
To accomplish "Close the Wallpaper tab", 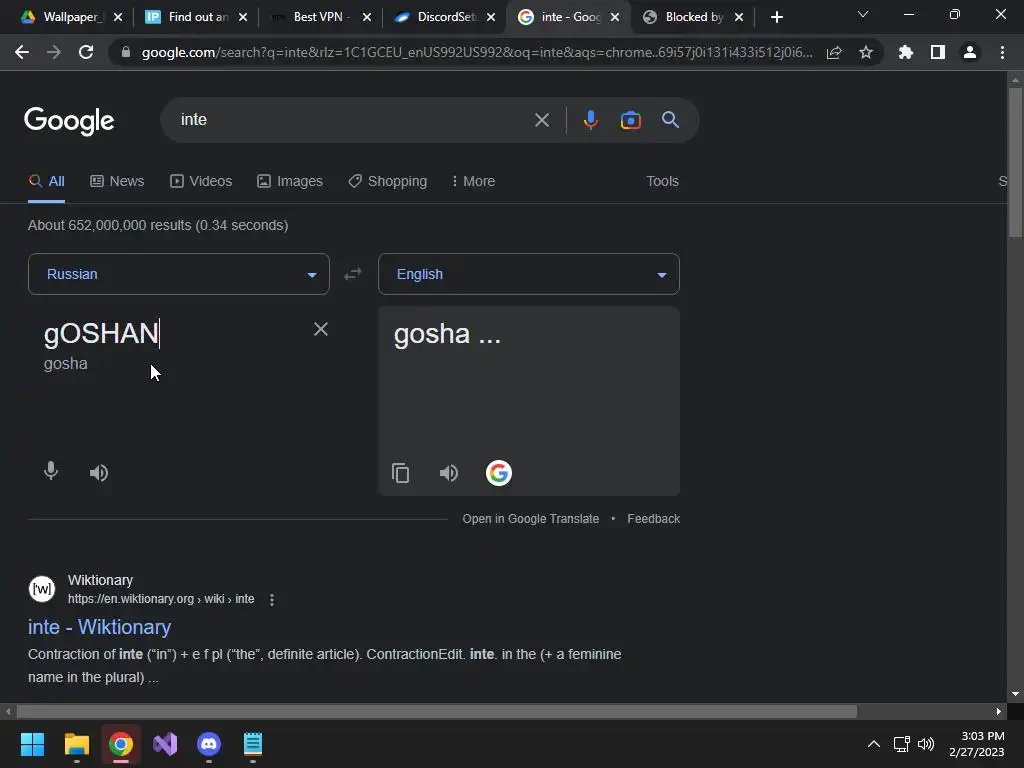I will click(118, 17).
